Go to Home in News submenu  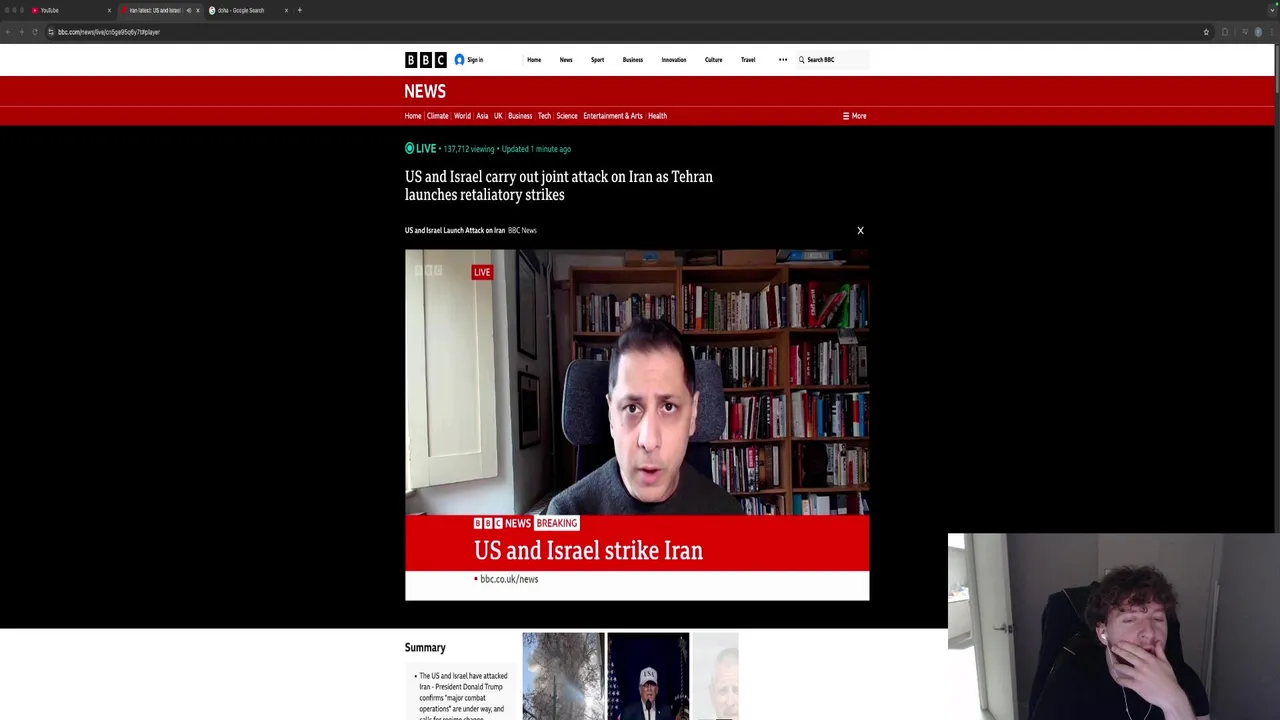tap(413, 116)
